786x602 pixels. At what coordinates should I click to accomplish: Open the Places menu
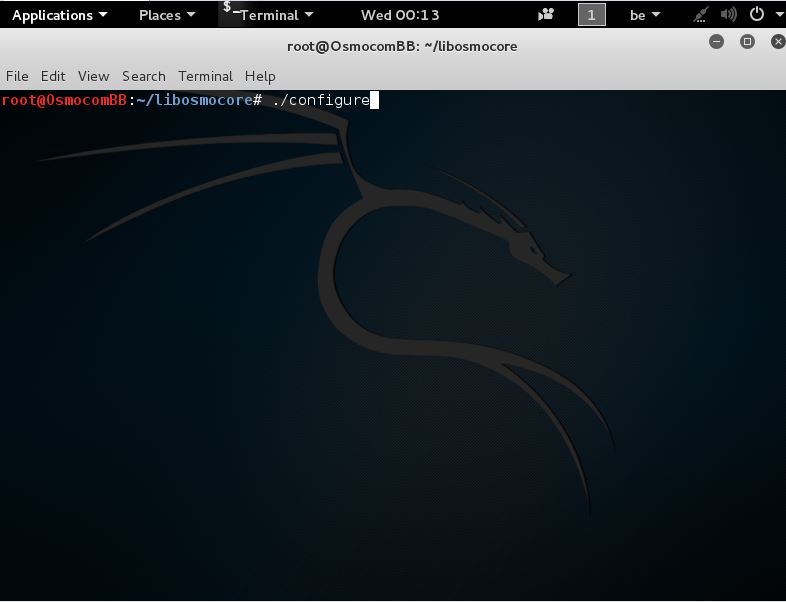click(x=167, y=15)
